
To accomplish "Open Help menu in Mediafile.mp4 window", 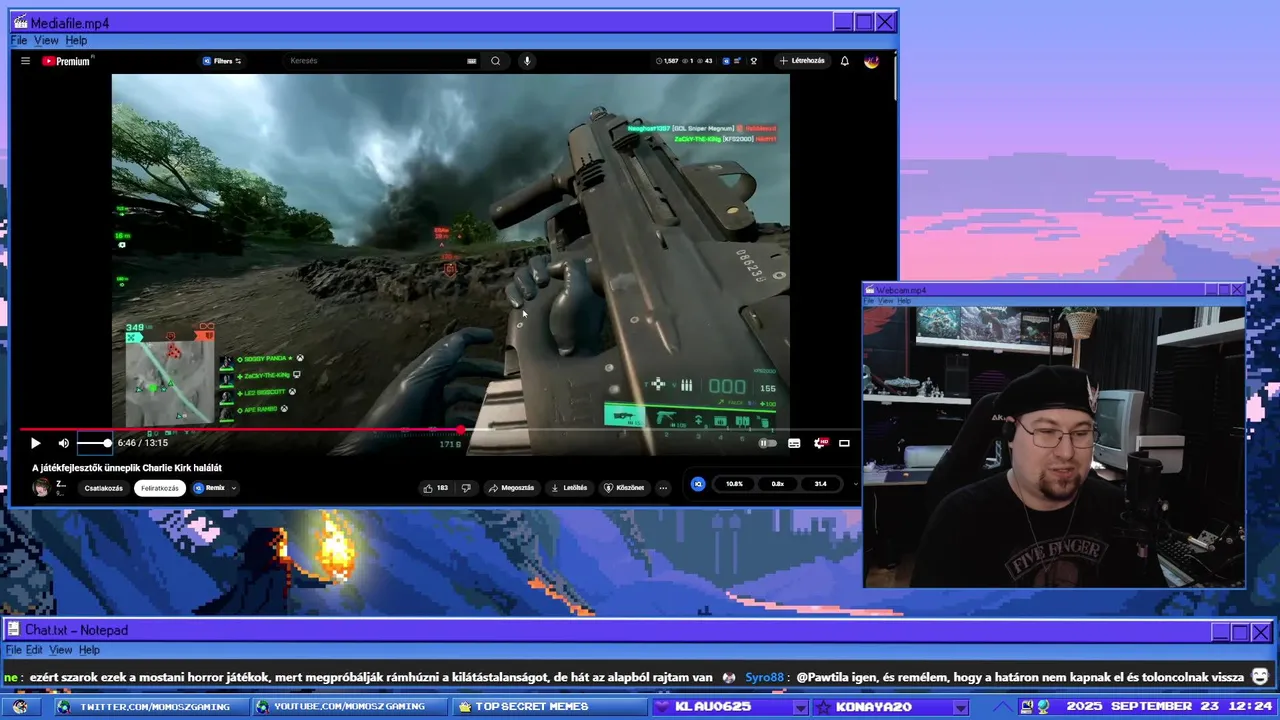I will 76,41.
